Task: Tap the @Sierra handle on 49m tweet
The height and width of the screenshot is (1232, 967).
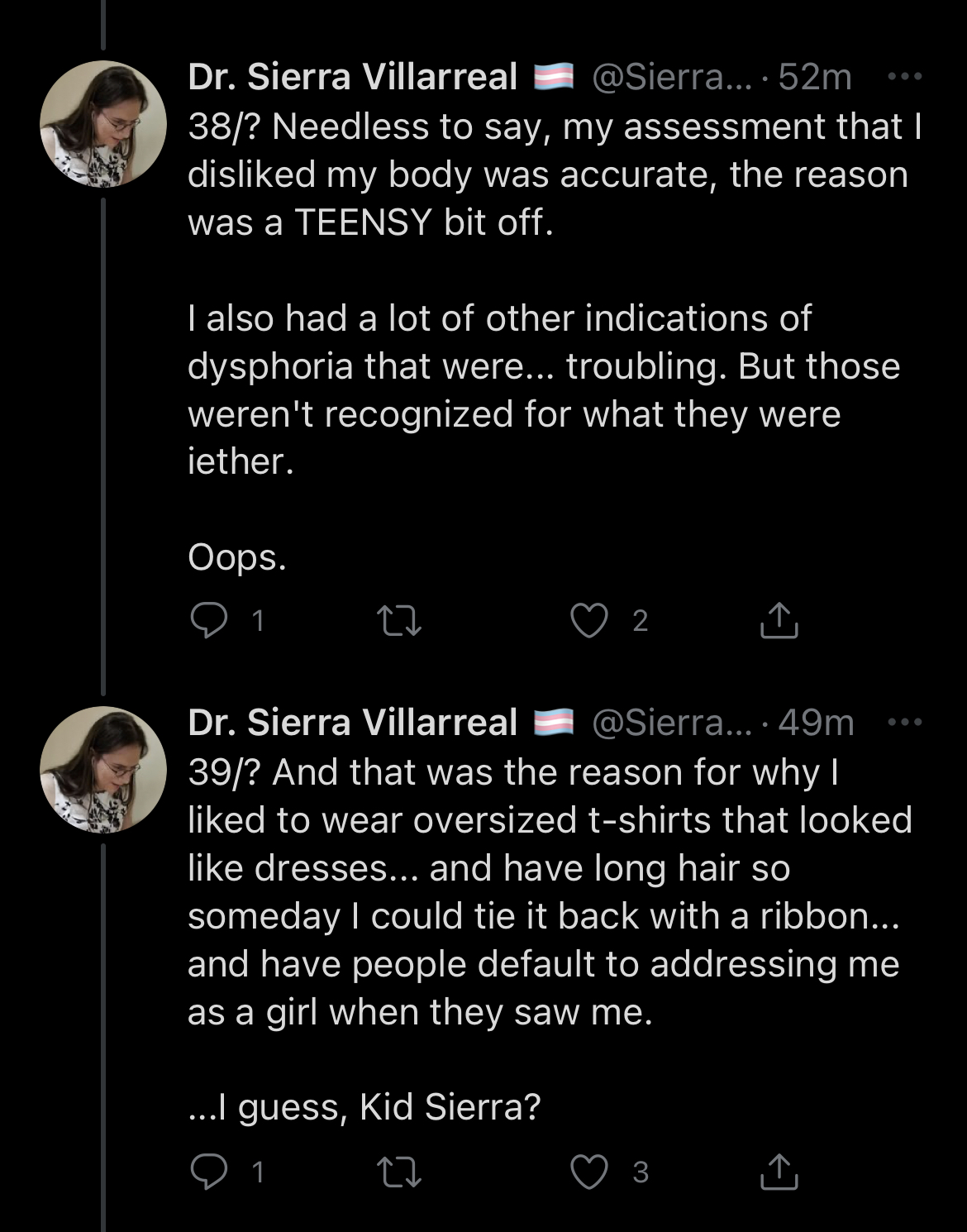Action: pos(671,723)
